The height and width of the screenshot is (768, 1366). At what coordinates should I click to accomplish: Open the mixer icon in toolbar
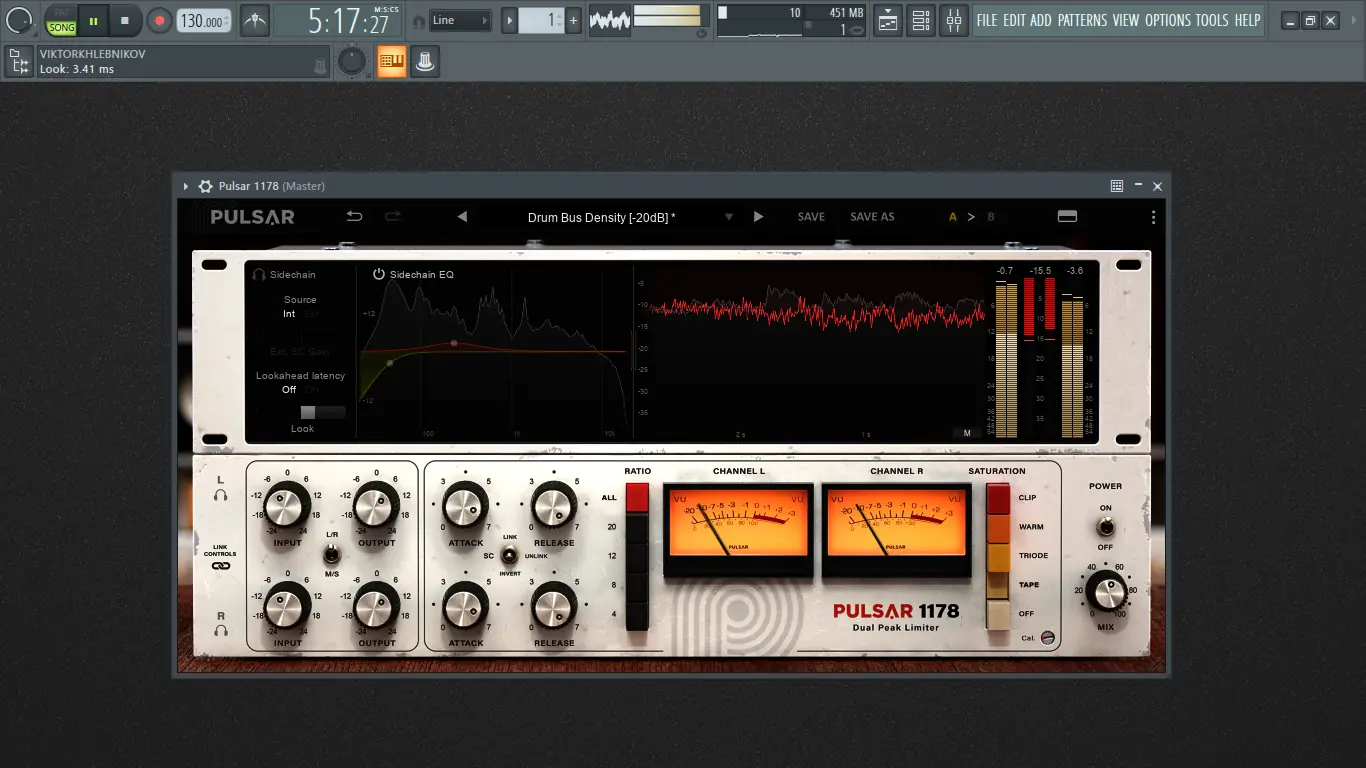click(954, 20)
